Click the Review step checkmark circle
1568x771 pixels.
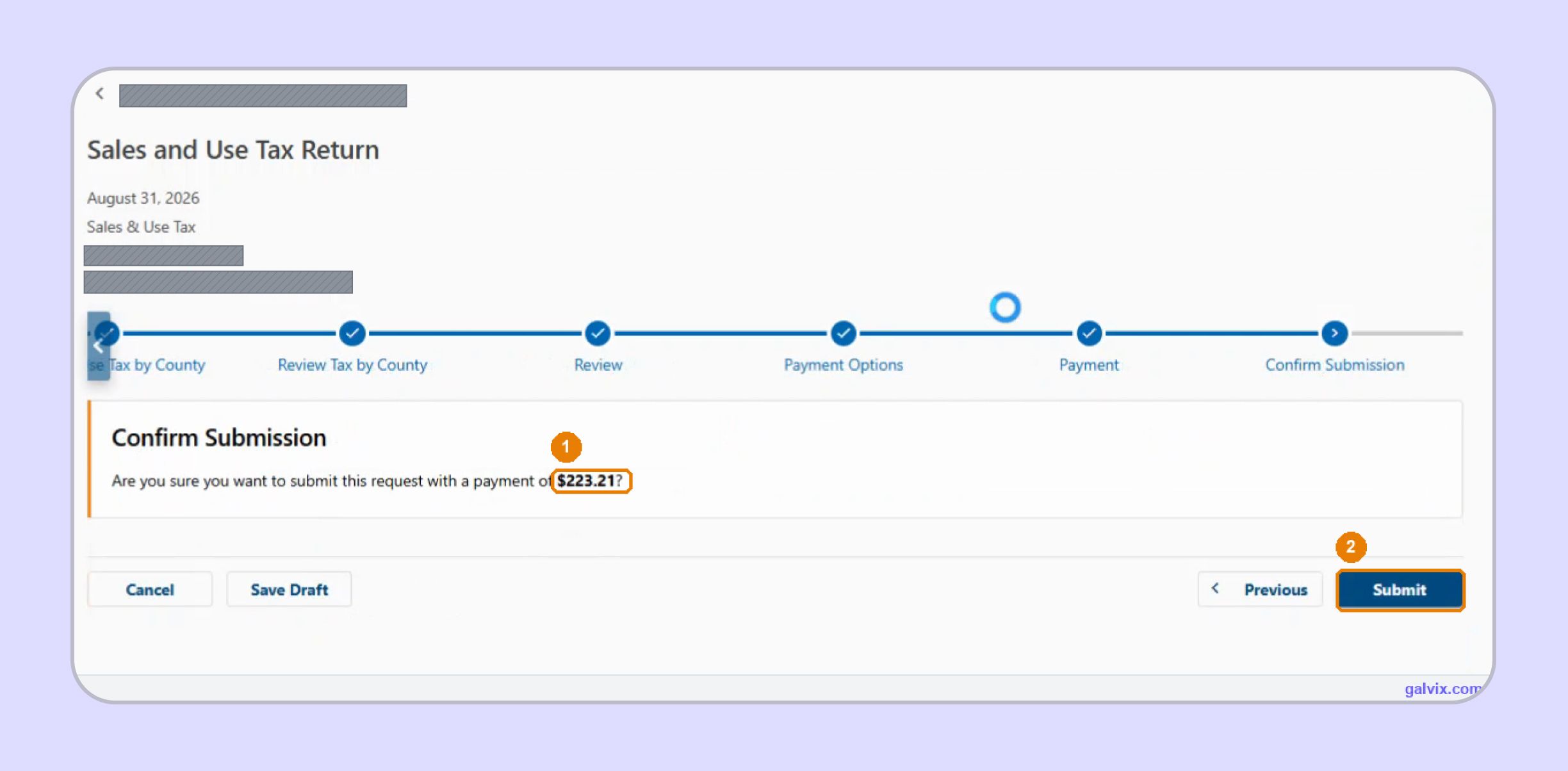click(598, 333)
